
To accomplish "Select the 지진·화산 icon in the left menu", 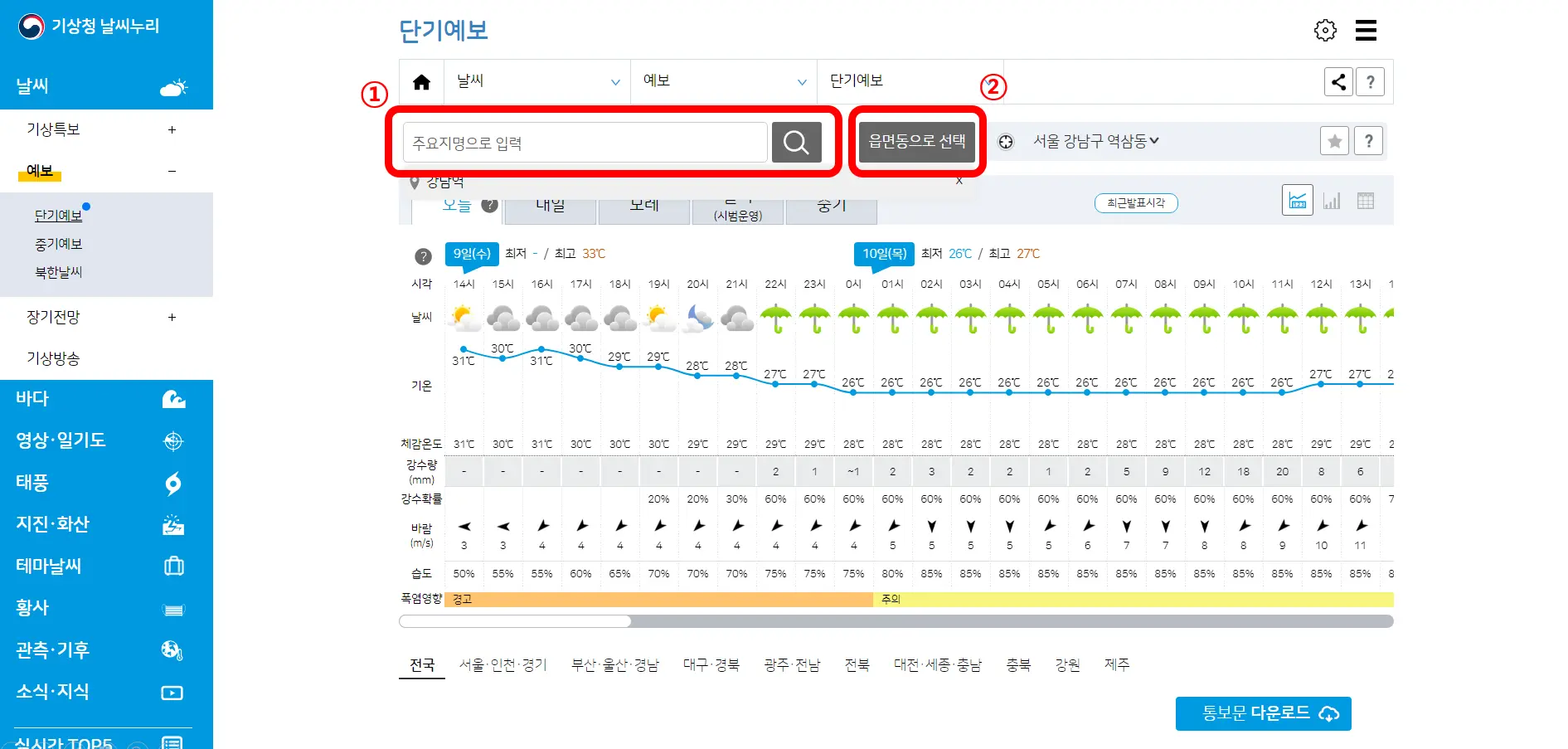I will point(173,524).
